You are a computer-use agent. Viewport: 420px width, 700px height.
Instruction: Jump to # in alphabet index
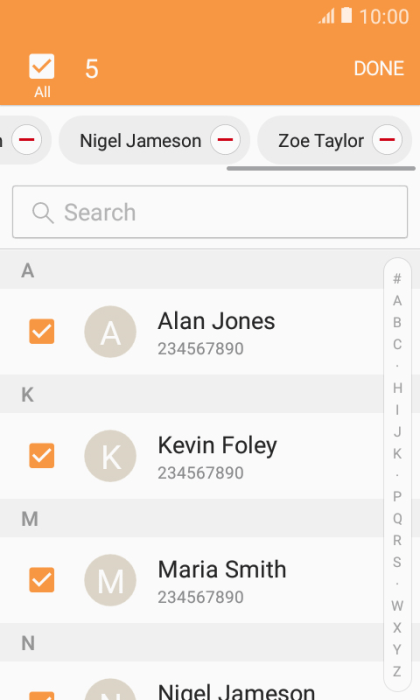coord(397,279)
